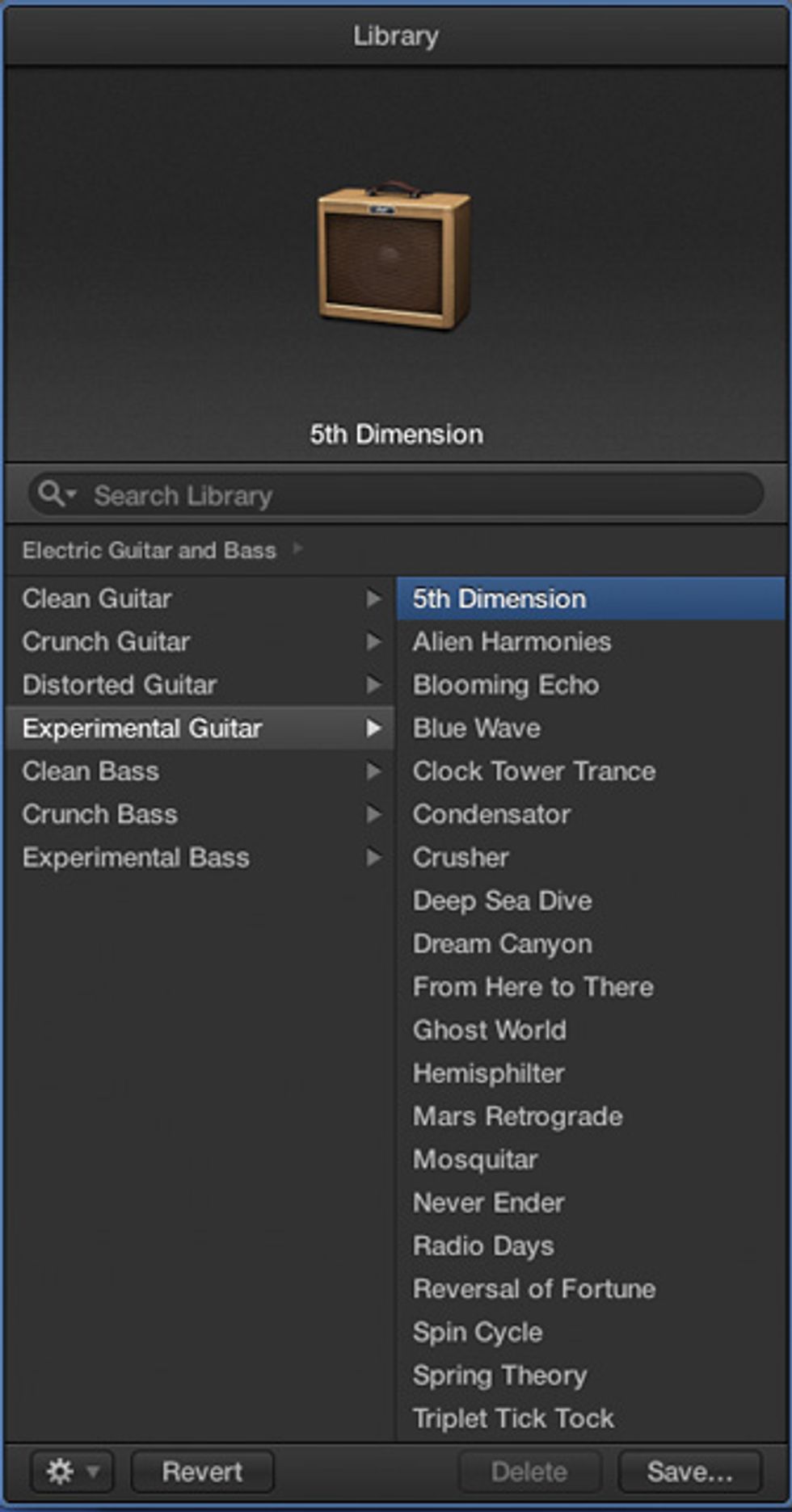Open the Experimental Bass arrow

[x=373, y=857]
